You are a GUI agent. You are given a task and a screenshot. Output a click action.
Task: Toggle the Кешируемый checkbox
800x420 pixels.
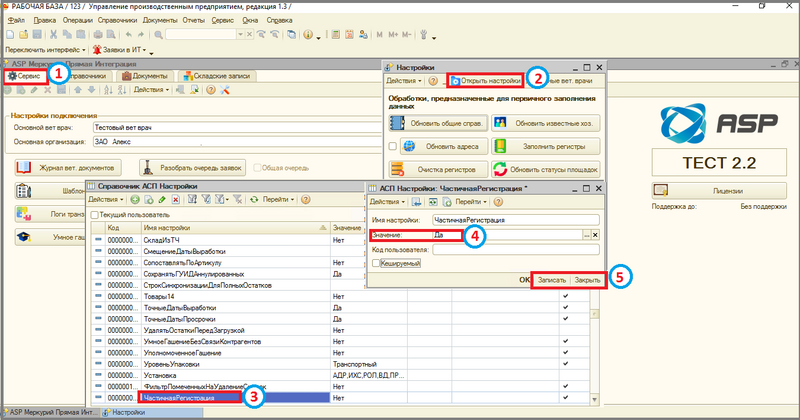click(376, 263)
